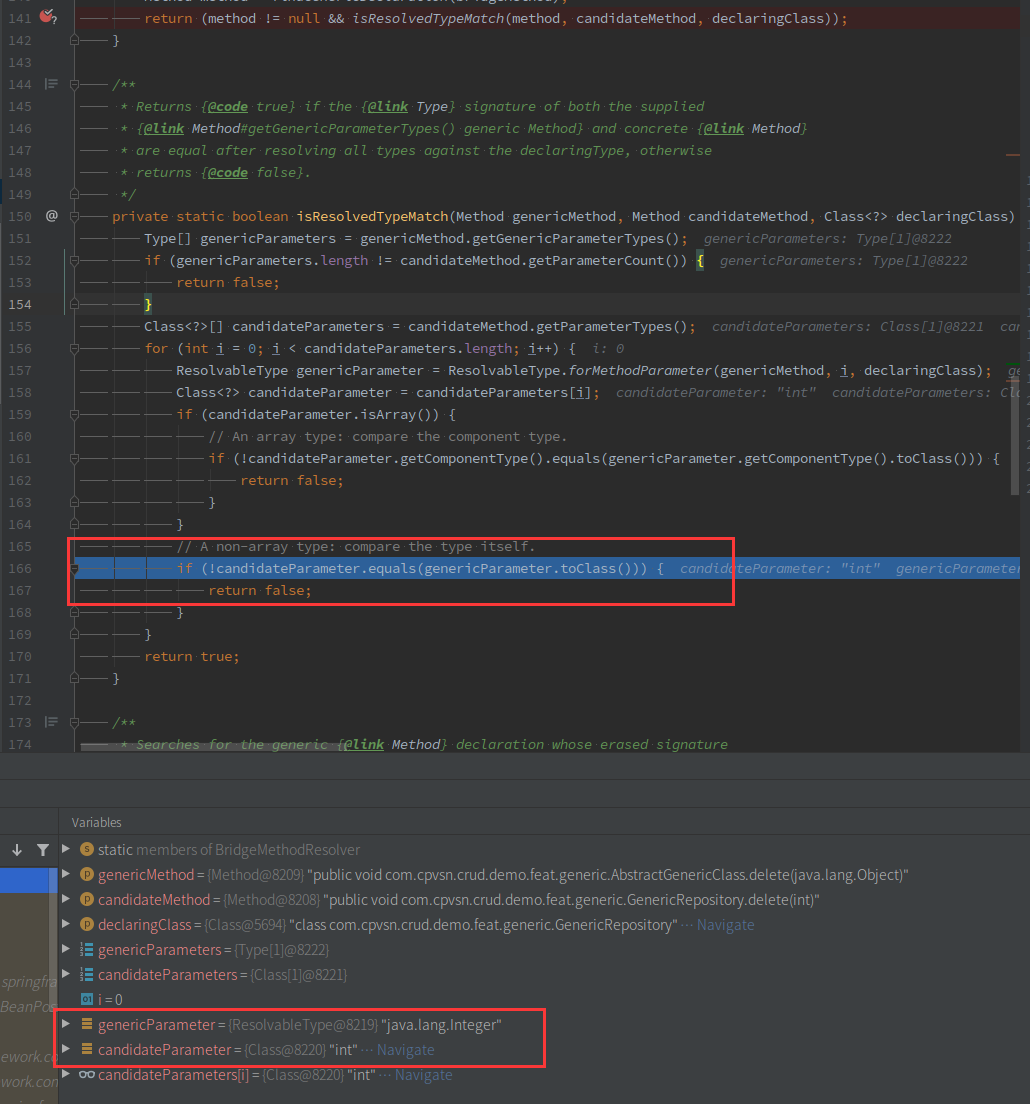
Task: Click the array icon of candidateParameters variable
Action: (x=87, y=974)
